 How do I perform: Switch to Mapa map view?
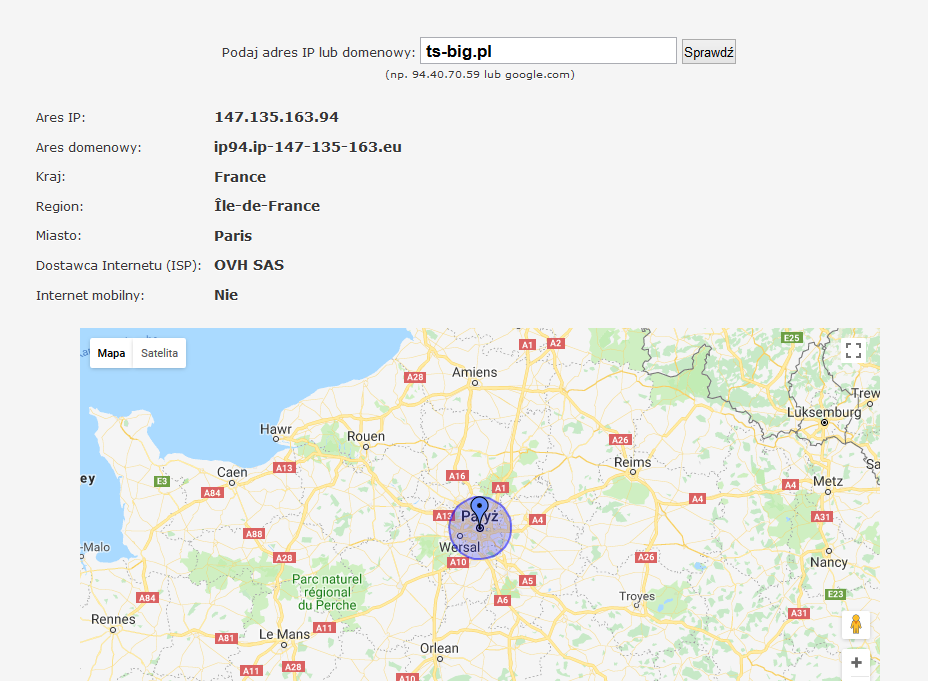point(111,353)
